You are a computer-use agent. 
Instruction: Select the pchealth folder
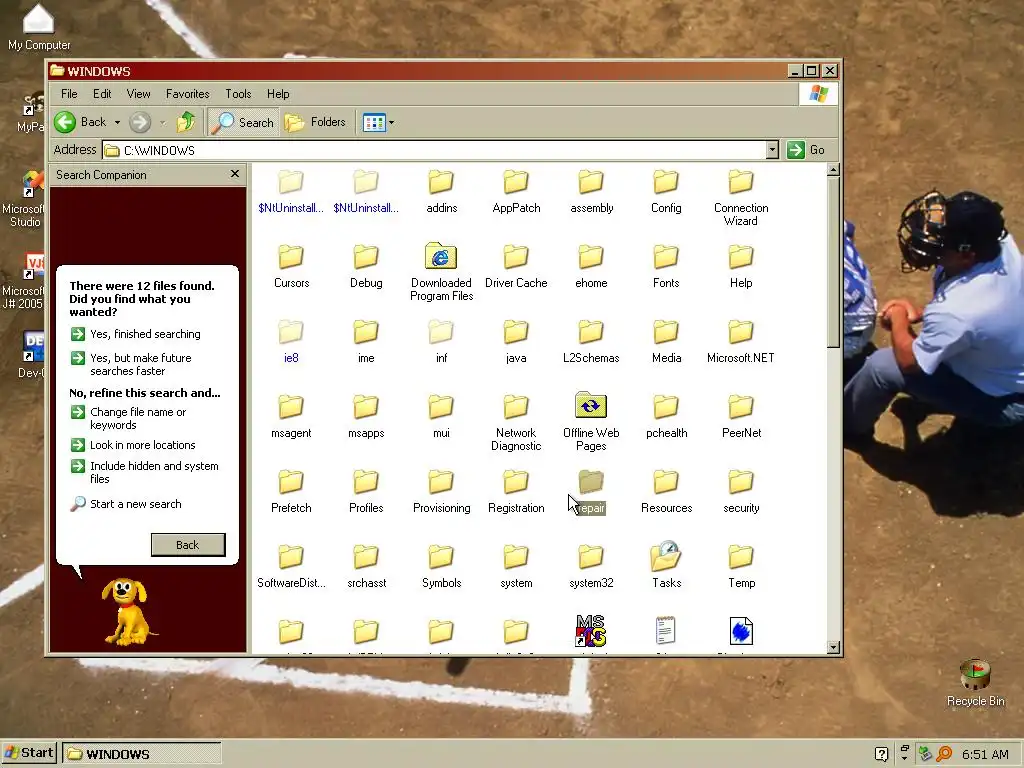pyautogui.click(x=666, y=417)
